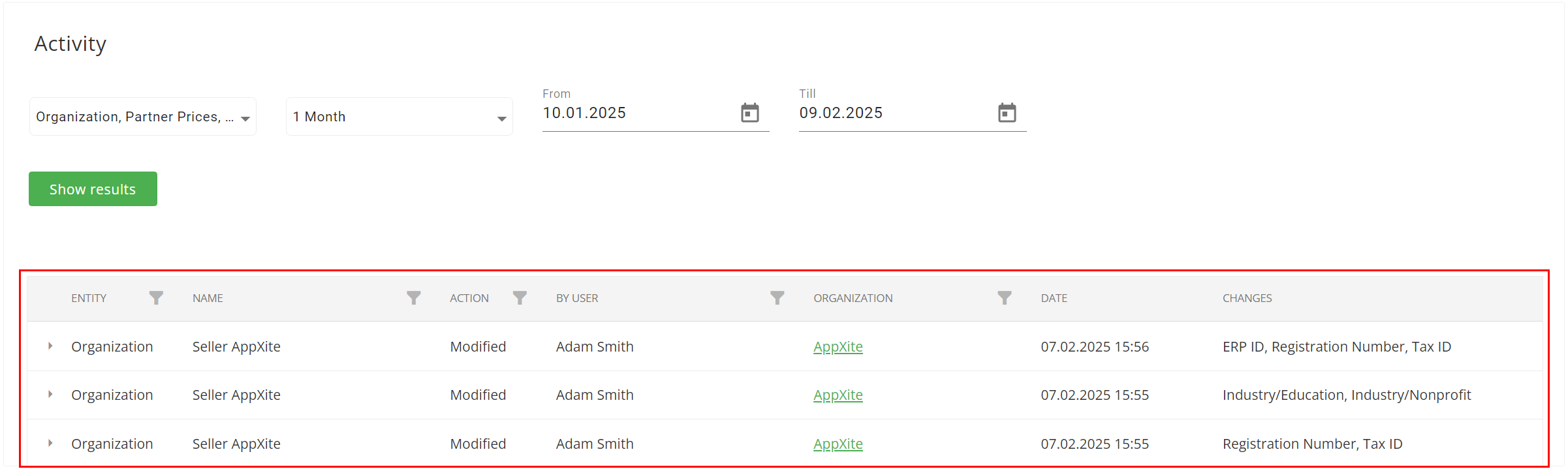Viewport: 1568px width, 469px height.
Task: Click the Show results button
Action: [93, 189]
